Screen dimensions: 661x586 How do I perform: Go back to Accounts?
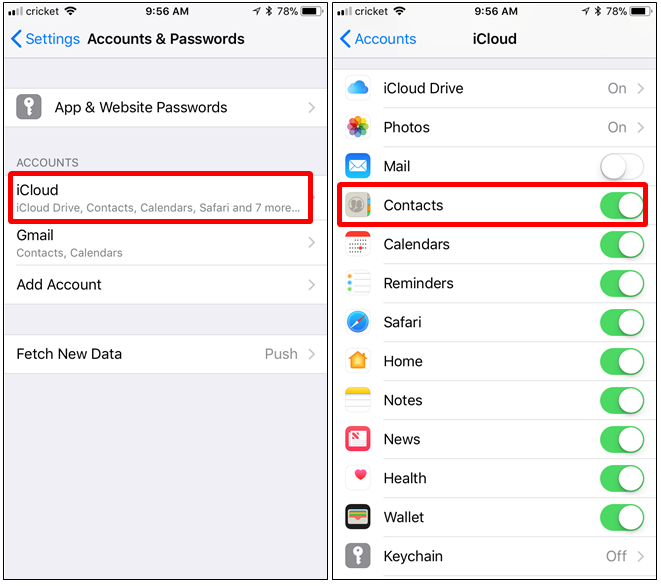click(378, 39)
